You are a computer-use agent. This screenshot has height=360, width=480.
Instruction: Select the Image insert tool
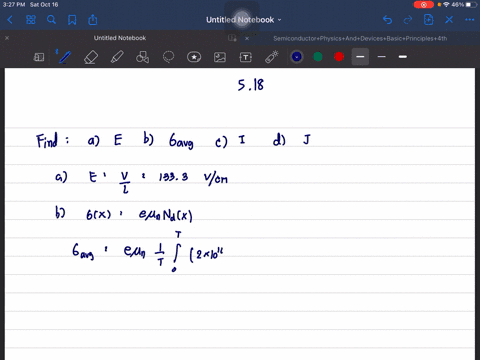coord(220,57)
